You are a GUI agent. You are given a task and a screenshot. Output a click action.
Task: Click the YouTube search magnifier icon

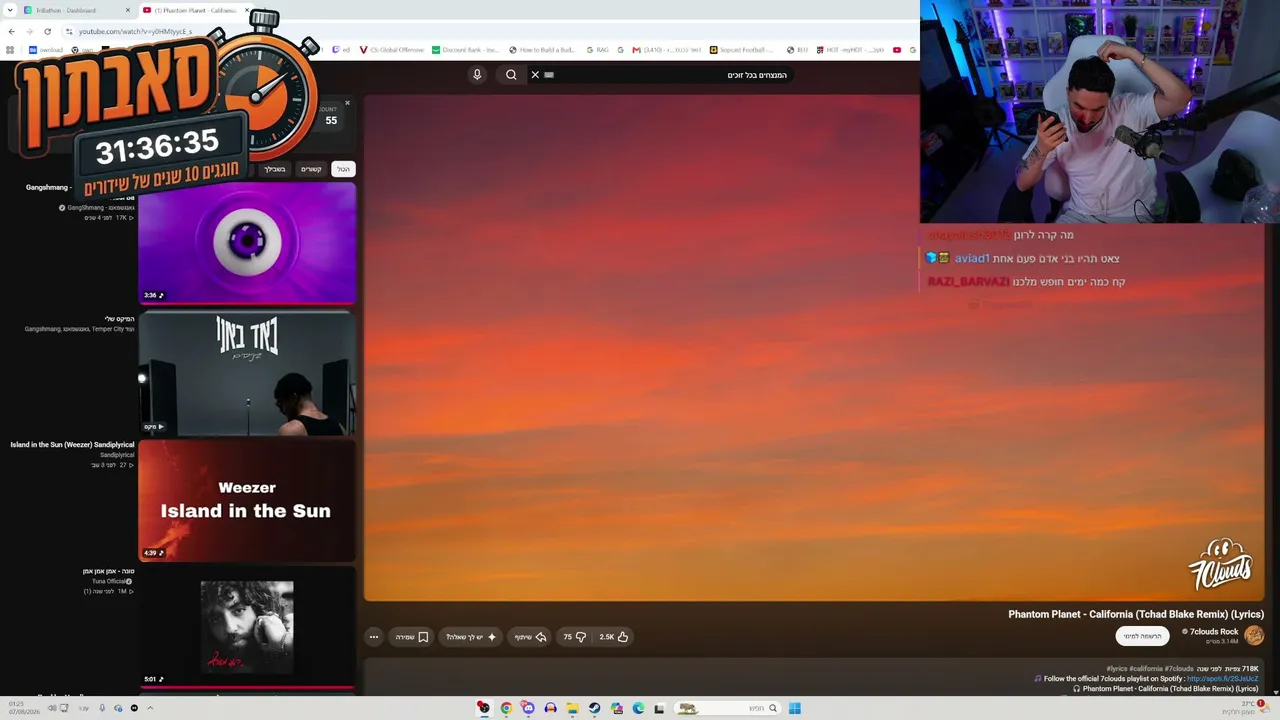click(x=511, y=75)
